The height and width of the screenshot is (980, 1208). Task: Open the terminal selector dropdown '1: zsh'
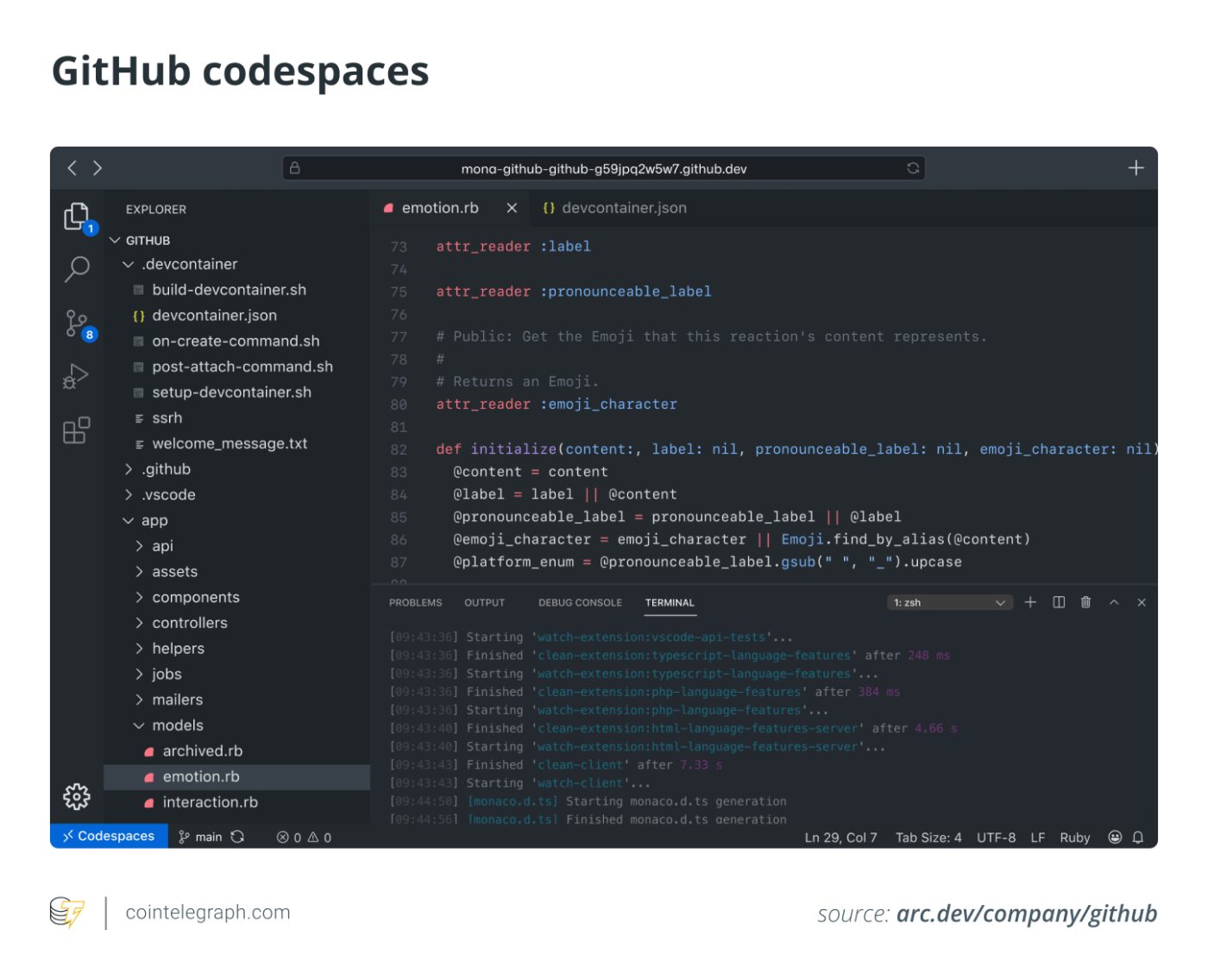(x=948, y=602)
